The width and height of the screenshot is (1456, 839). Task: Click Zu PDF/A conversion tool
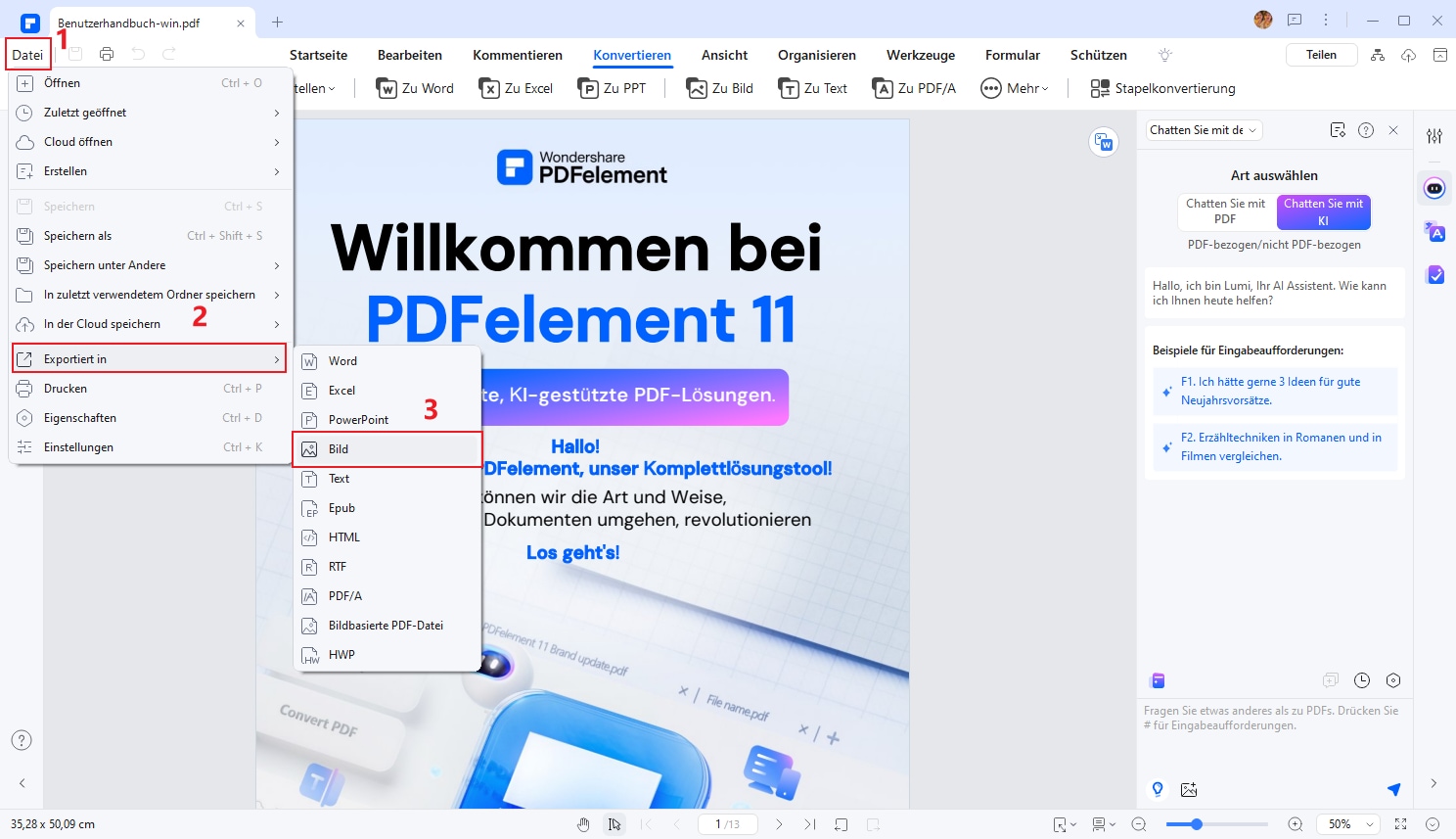tap(915, 88)
